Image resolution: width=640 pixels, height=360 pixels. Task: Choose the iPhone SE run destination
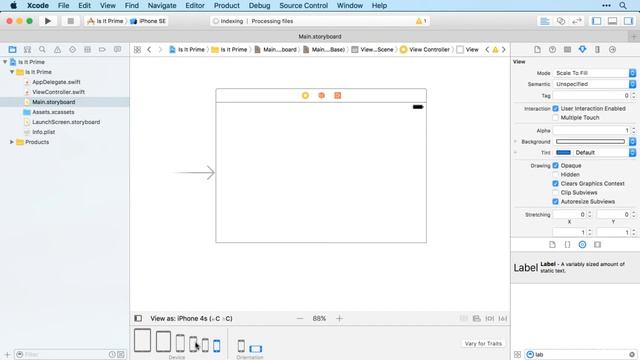pos(148,21)
